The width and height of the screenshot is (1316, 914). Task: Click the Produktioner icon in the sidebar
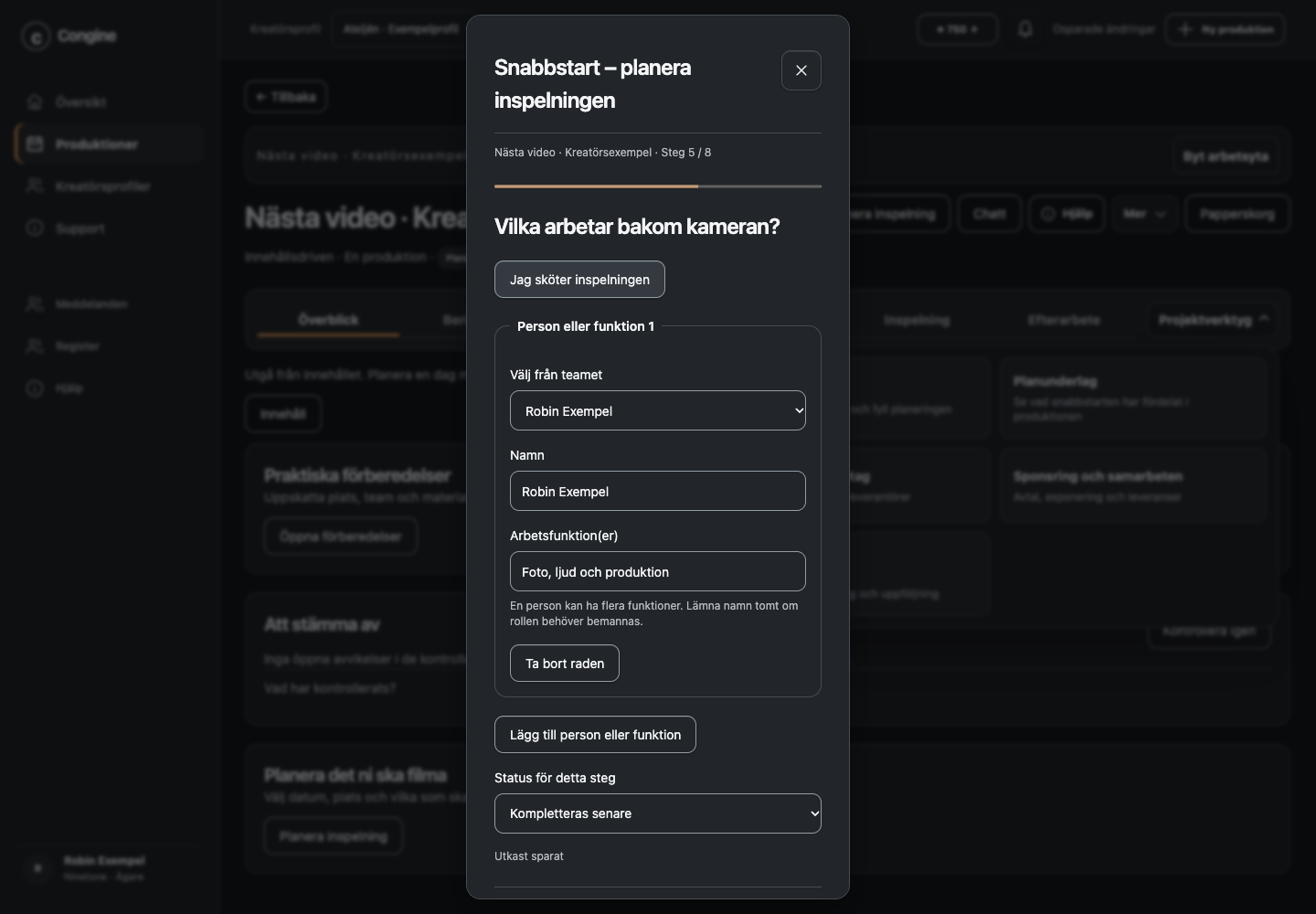pyautogui.click(x=35, y=144)
